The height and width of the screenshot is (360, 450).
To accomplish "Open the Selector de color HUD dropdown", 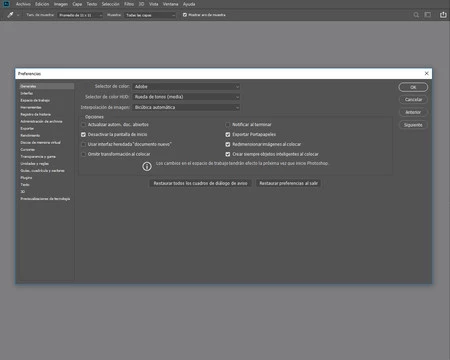I will tap(186, 97).
